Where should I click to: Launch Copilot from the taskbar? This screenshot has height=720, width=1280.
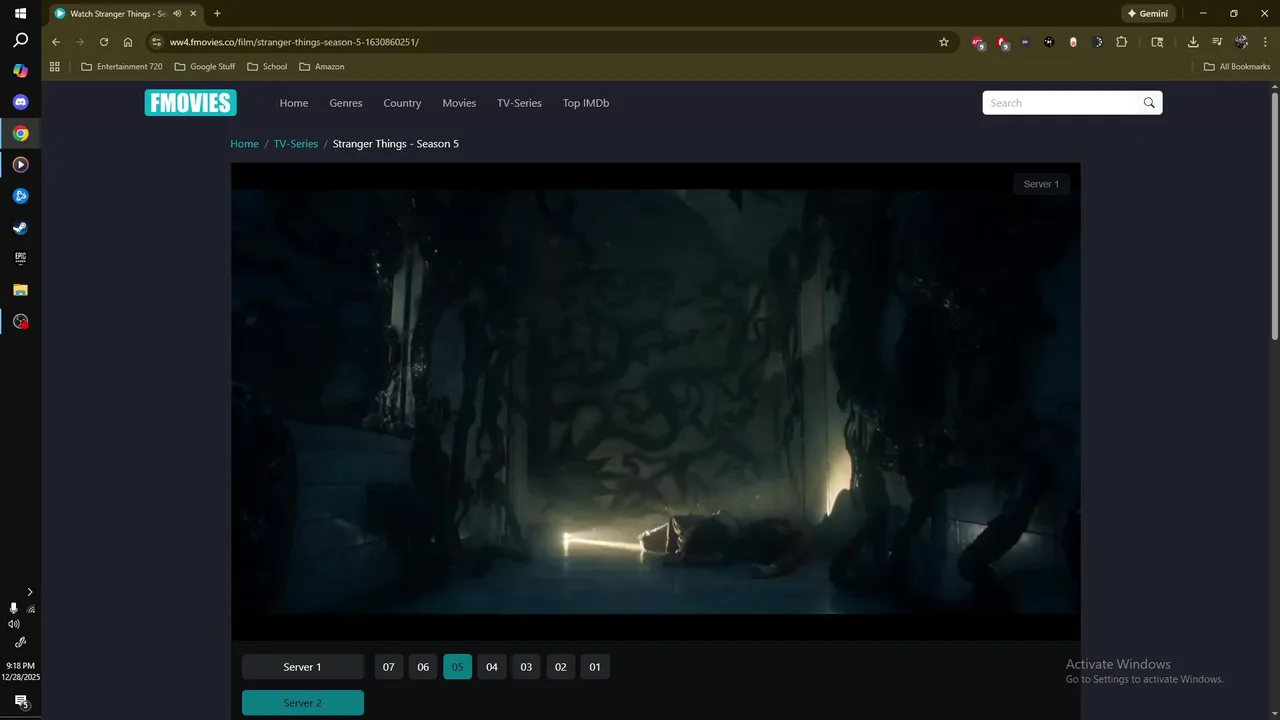20,71
